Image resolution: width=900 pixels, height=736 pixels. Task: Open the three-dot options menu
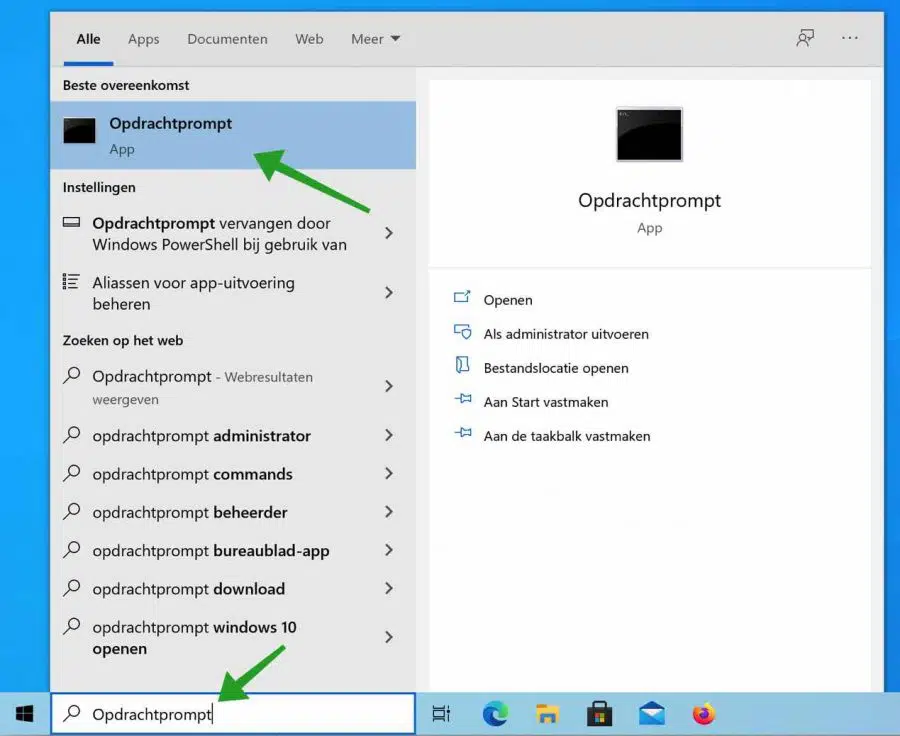849,38
